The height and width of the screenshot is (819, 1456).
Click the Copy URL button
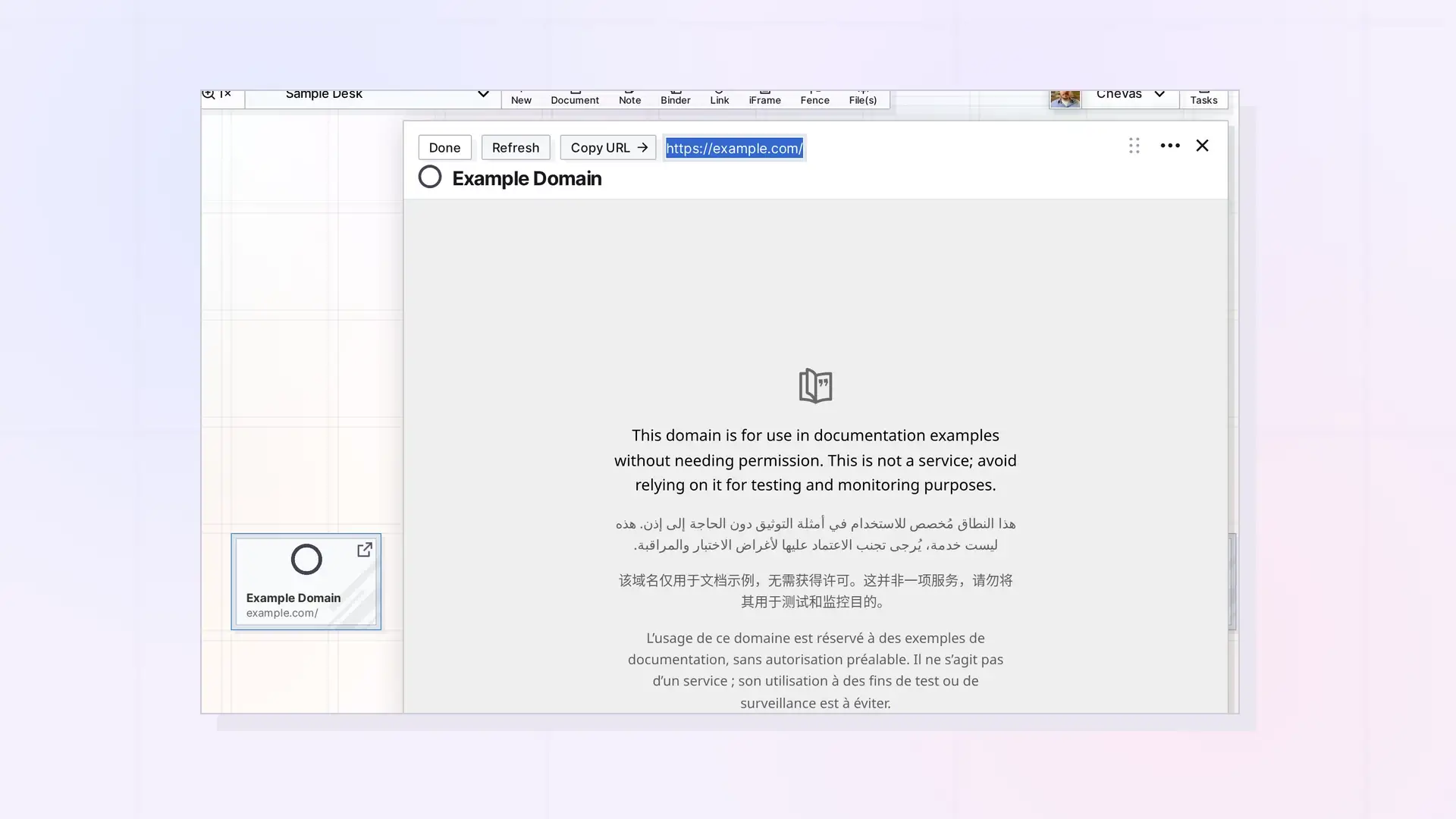point(608,148)
